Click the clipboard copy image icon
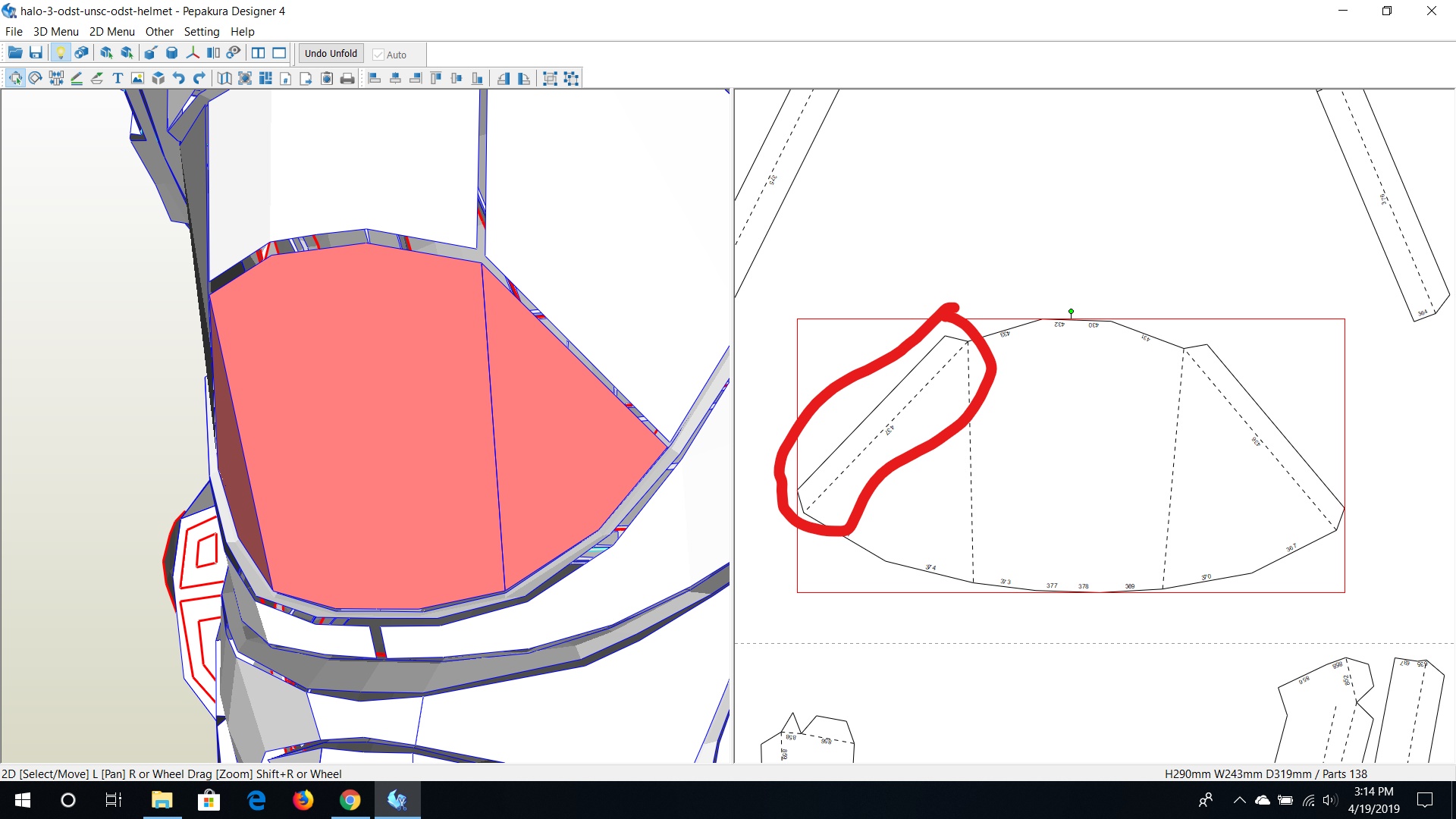Screen dimensions: 1456x819 (327, 78)
